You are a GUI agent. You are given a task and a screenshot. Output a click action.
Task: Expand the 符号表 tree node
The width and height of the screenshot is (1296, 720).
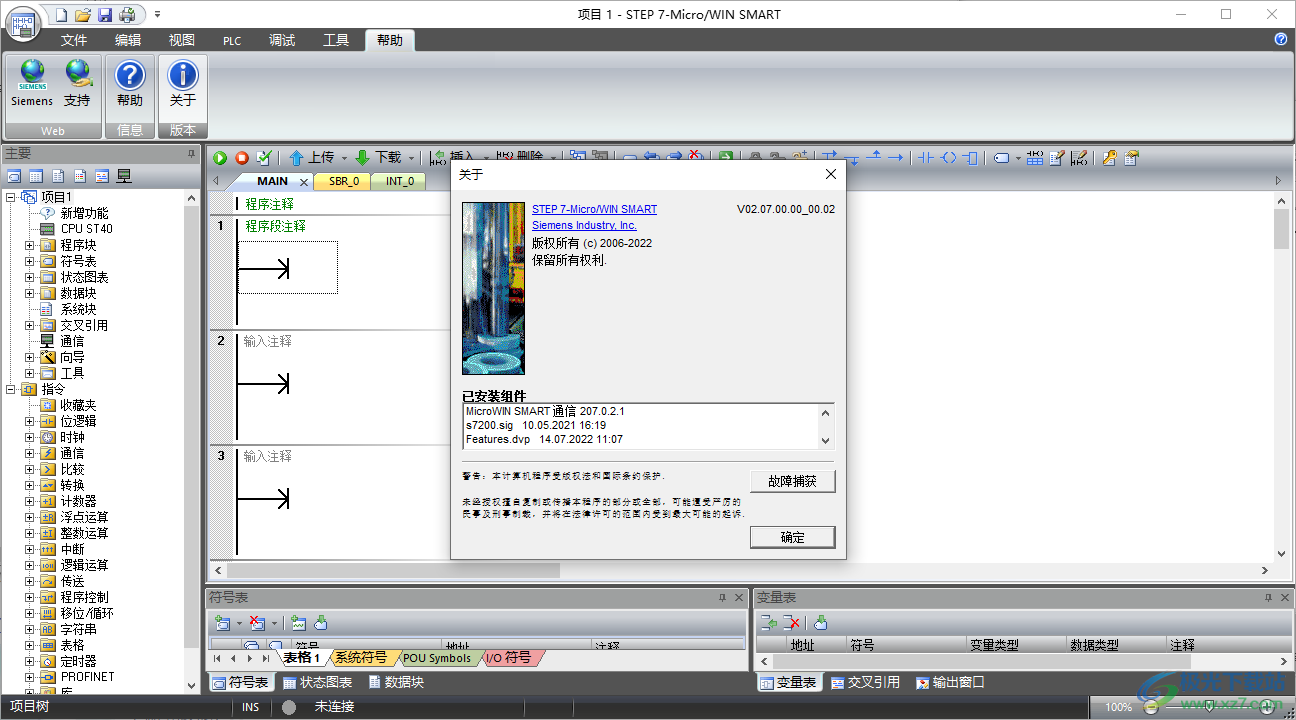click(29, 261)
